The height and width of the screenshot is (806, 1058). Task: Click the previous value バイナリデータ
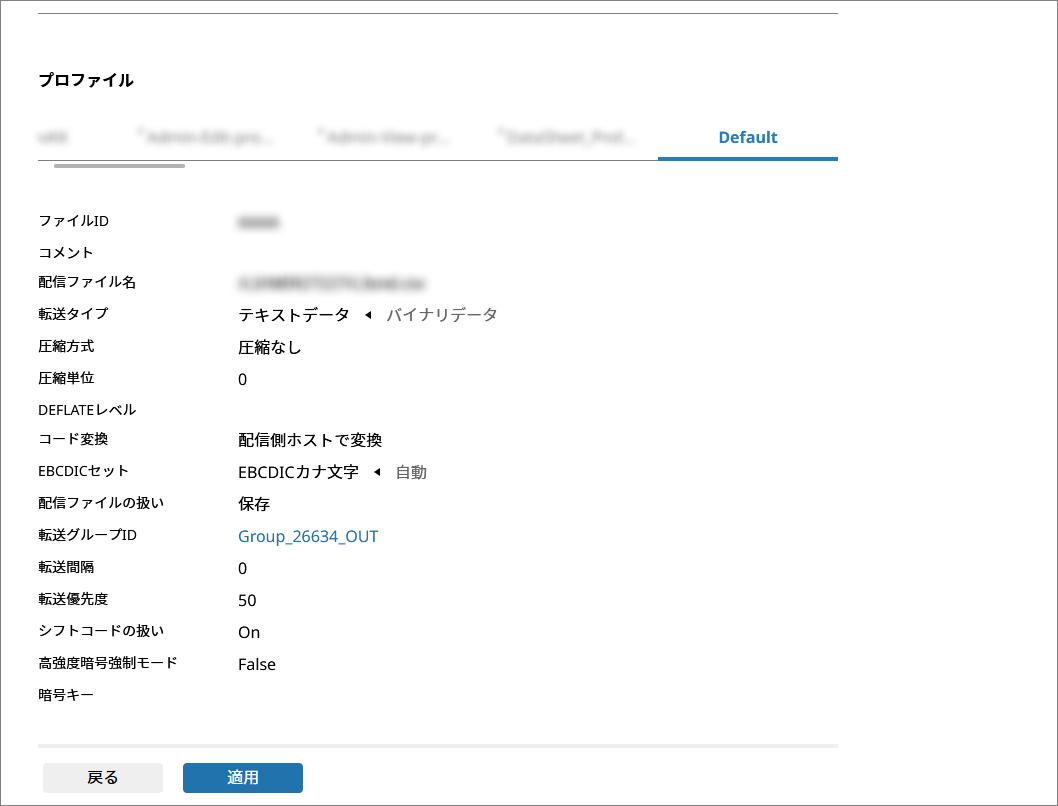tap(441, 315)
